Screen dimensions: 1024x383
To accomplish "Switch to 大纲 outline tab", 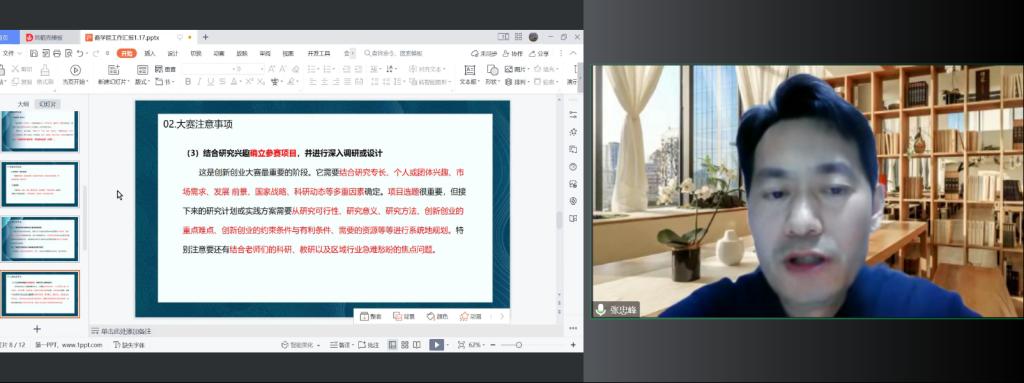I will coord(24,104).
